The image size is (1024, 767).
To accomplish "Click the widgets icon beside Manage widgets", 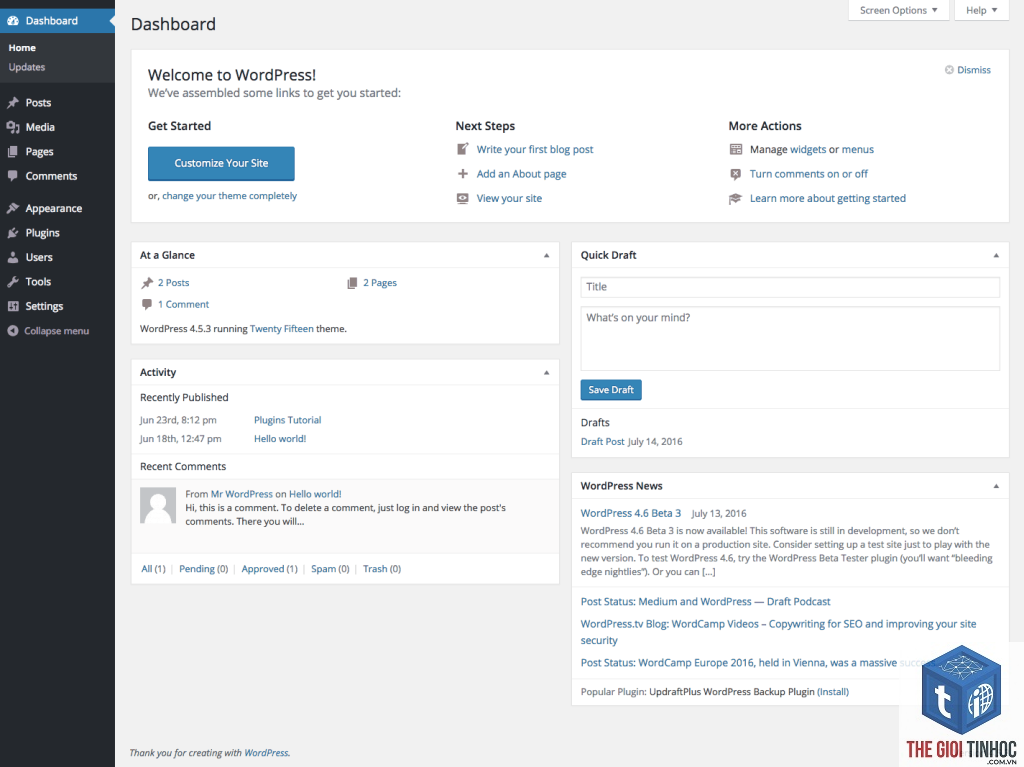I will pyautogui.click(x=735, y=149).
